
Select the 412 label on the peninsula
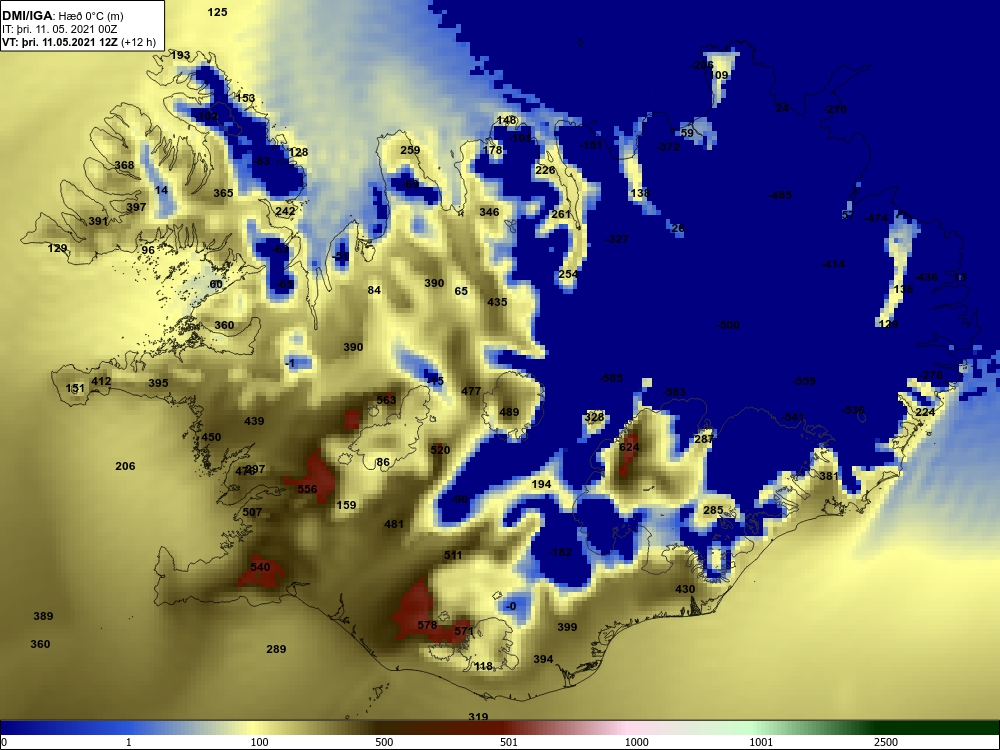tap(101, 381)
